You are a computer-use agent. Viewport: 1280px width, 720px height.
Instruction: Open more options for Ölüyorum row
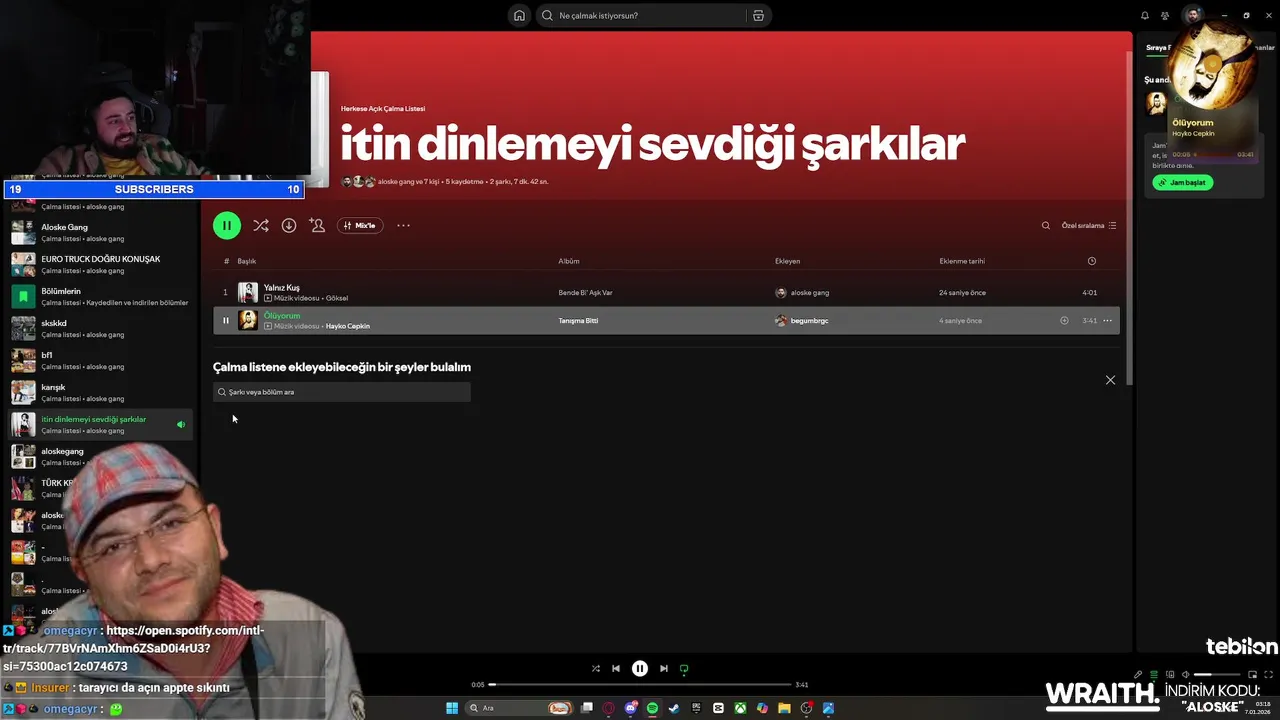pos(1107,321)
